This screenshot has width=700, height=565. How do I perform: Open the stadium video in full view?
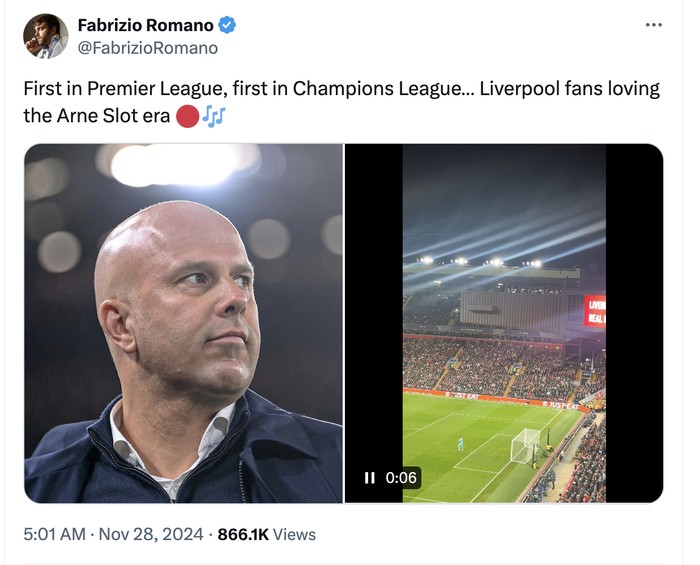click(504, 323)
